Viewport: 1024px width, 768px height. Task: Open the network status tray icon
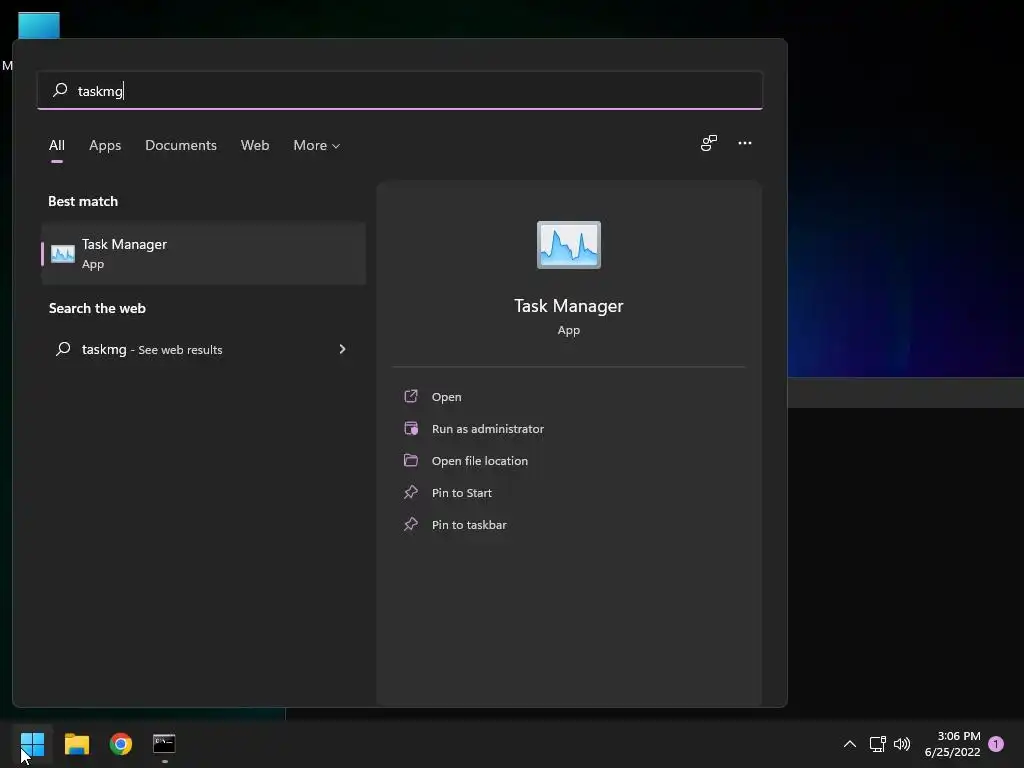877,744
